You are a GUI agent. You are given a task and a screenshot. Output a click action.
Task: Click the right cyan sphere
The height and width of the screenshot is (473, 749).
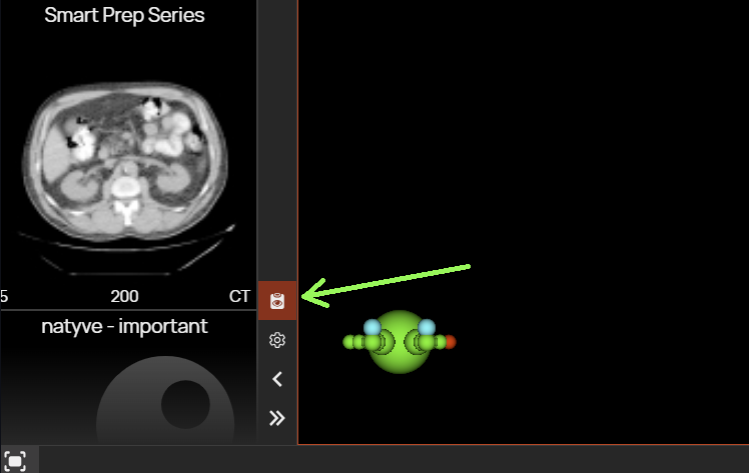click(427, 328)
